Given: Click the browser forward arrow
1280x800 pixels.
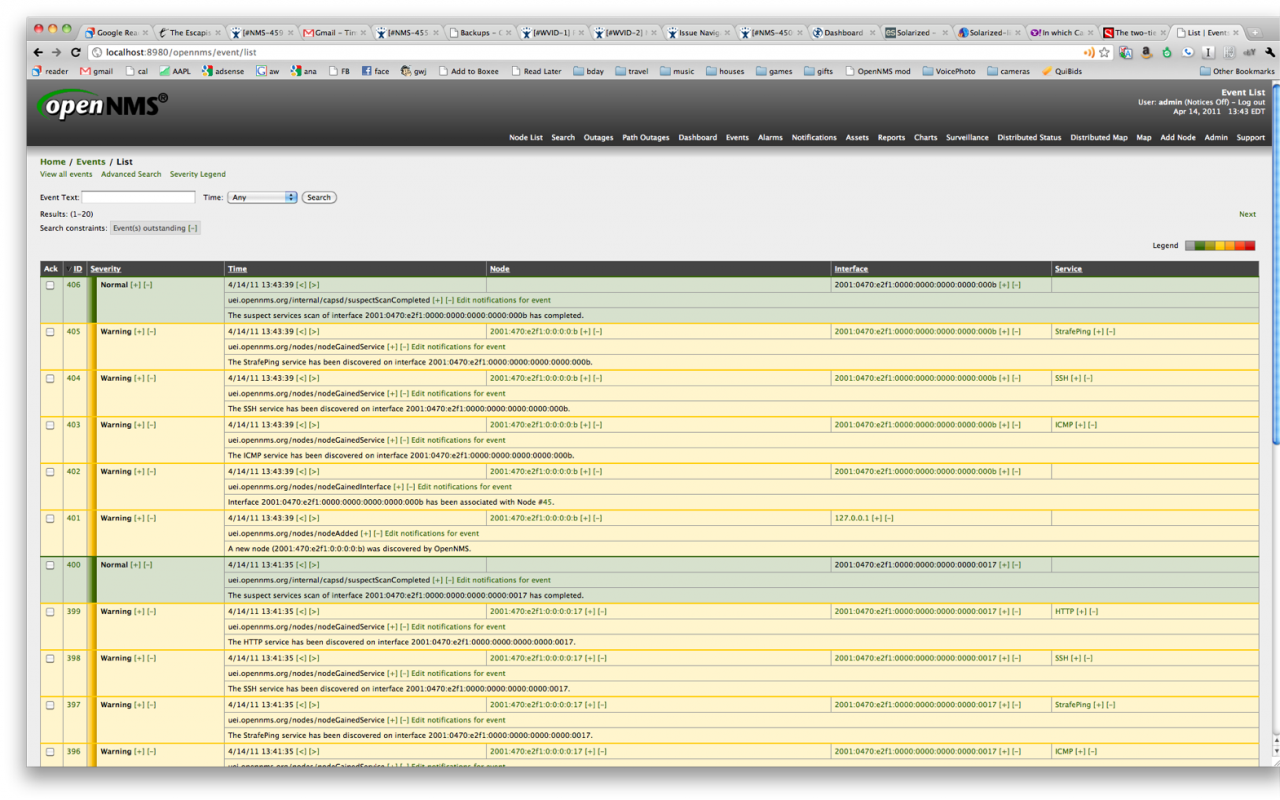Looking at the screenshot, I should (57, 52).
